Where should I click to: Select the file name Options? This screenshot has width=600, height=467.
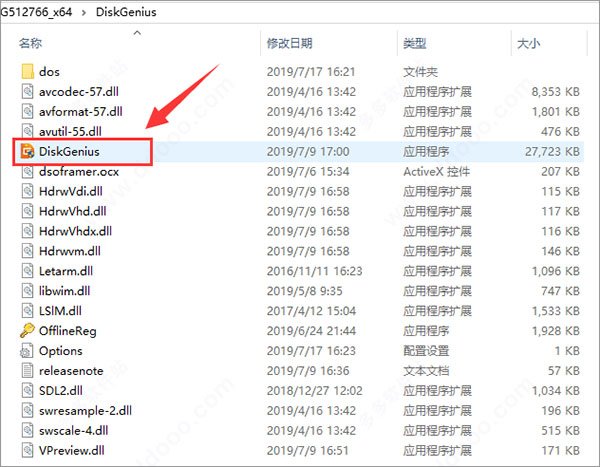pos(60,351)
